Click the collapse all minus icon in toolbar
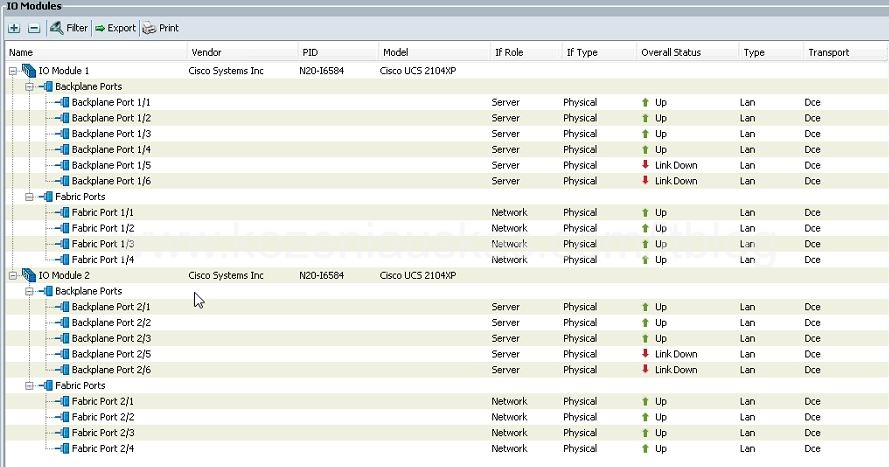 coord(32,28)
